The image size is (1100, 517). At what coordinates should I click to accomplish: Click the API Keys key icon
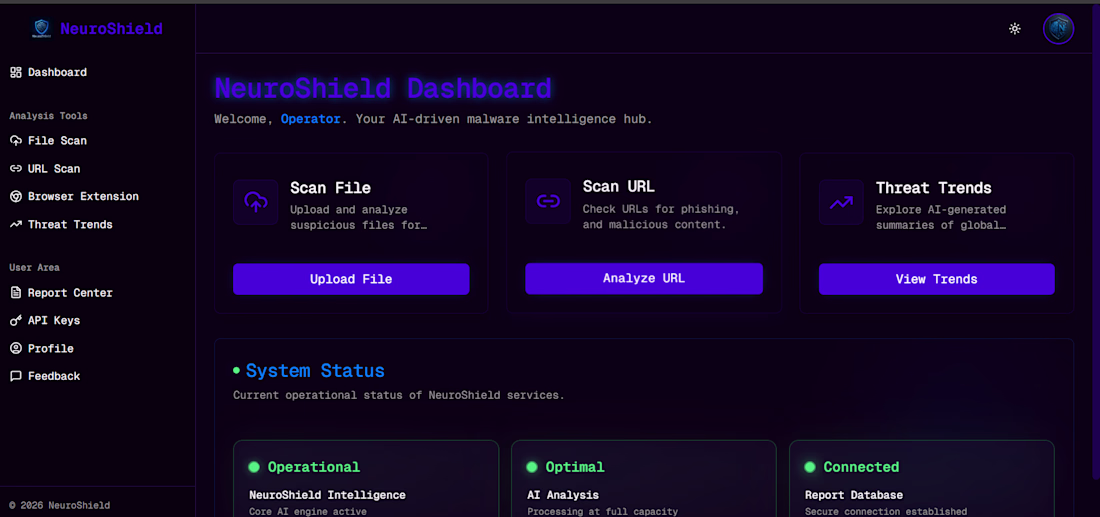(x=15, y=321)
